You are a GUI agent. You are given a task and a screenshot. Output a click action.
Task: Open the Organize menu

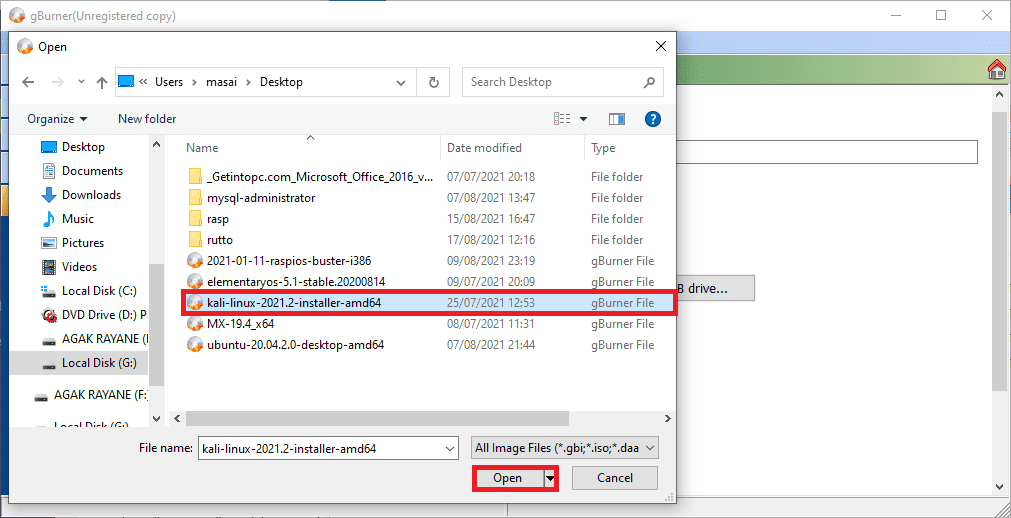coord(57,119)
